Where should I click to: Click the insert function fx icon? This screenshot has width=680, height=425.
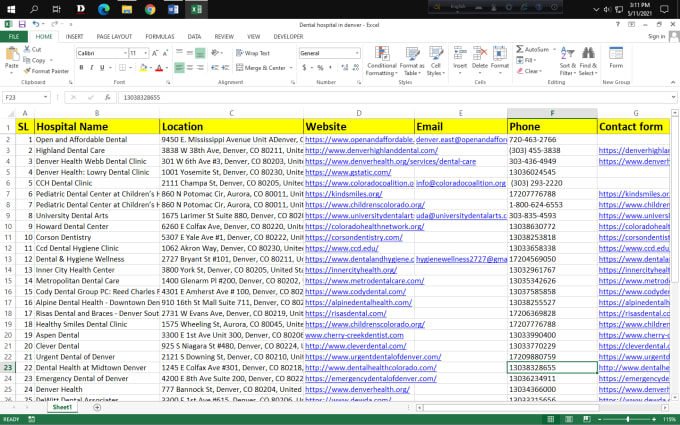(x=108, y=98)
